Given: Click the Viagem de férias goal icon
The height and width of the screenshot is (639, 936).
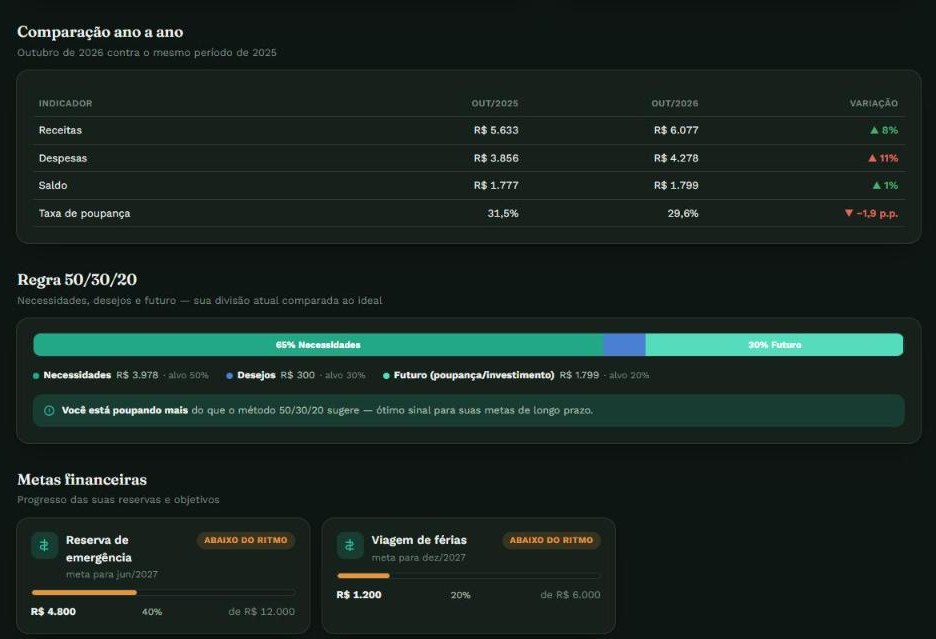Looking at the screenshot, I should pyautogui.click(x=350, y=545).
